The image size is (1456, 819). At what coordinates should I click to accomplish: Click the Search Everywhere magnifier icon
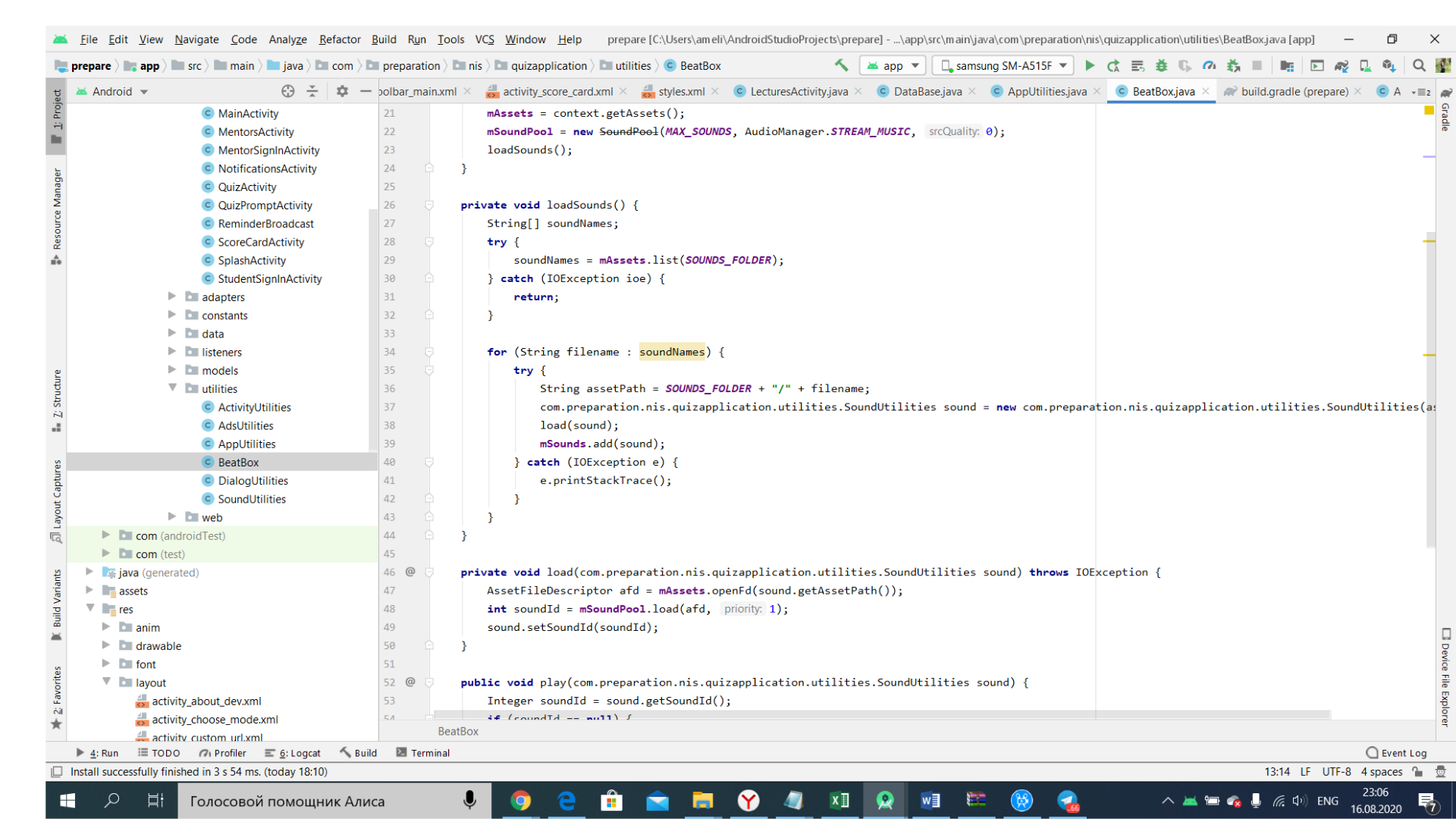[x=1419, y=65]
